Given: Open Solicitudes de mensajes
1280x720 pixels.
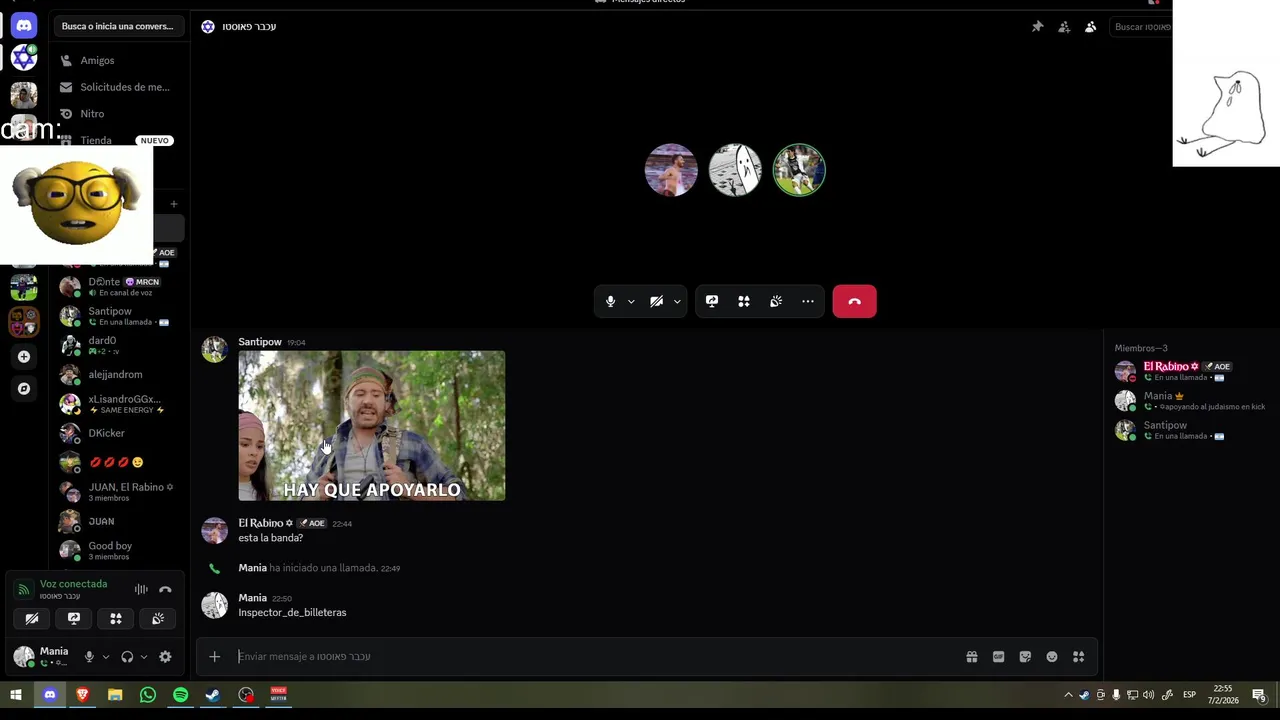Looking at the screenshot, I should click(x=120, y=87).
